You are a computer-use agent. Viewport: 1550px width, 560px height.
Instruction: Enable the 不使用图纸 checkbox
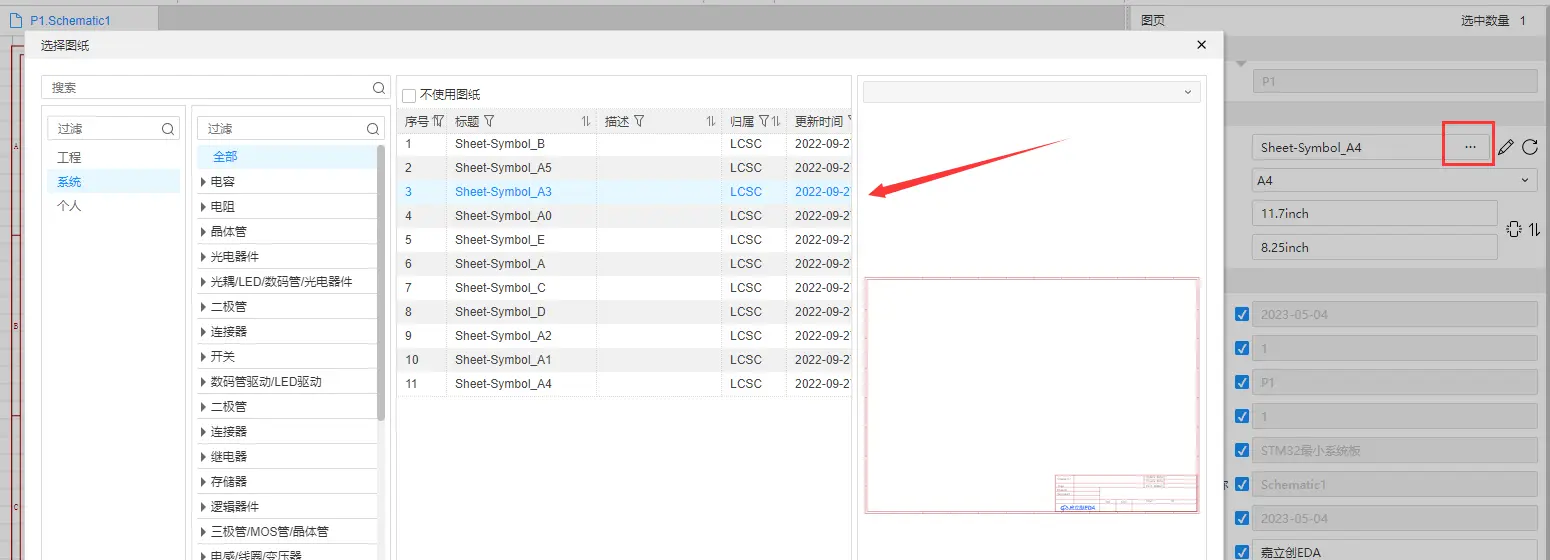(409, 95)
